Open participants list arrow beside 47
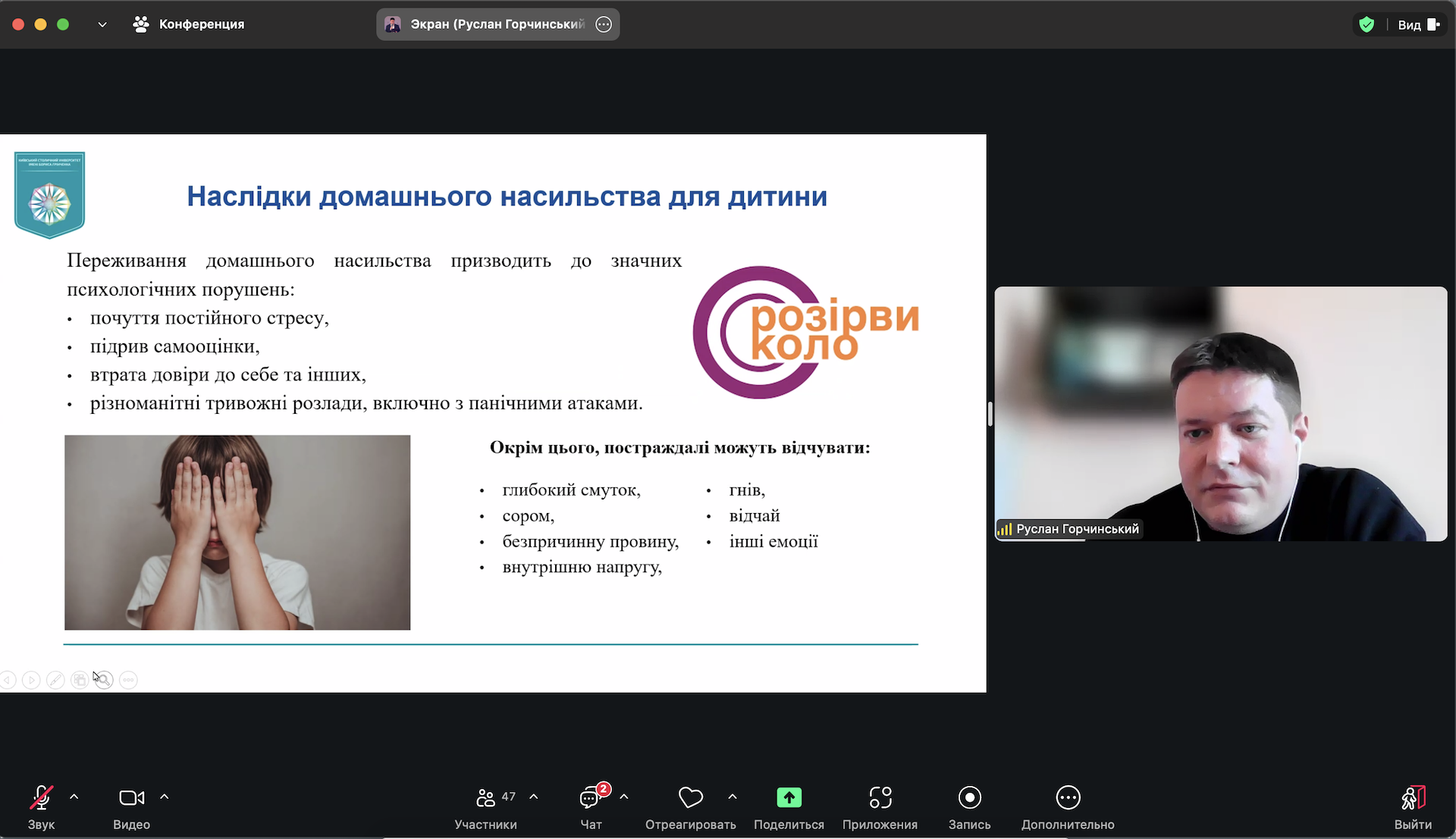1456x839 pixels. 534,797
